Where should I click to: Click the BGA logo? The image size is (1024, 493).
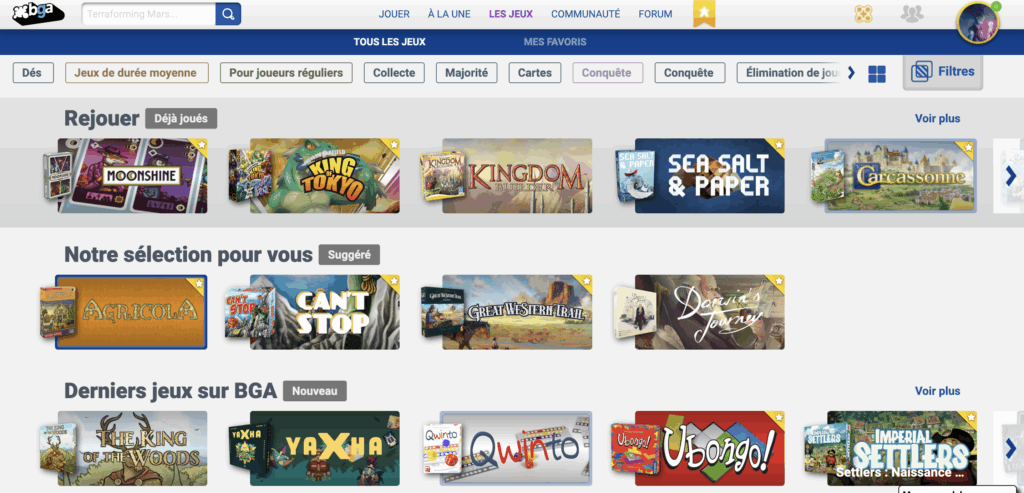click(x=38, y=14)
